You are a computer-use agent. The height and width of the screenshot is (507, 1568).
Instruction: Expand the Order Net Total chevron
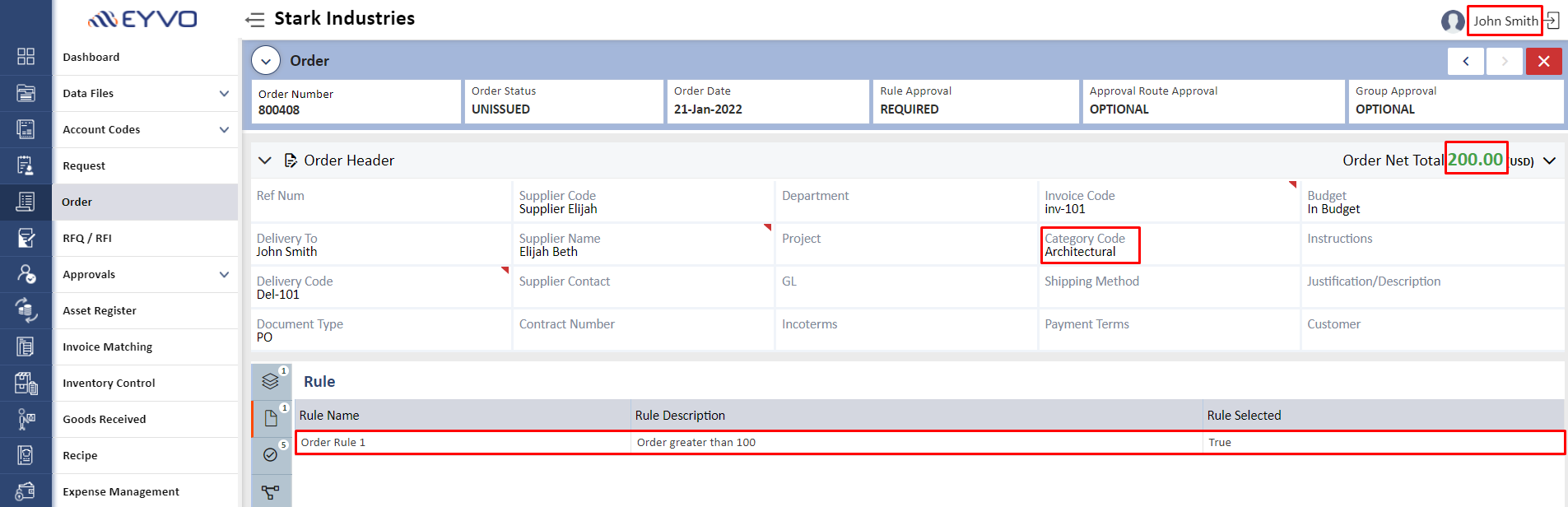[1550, 161]
